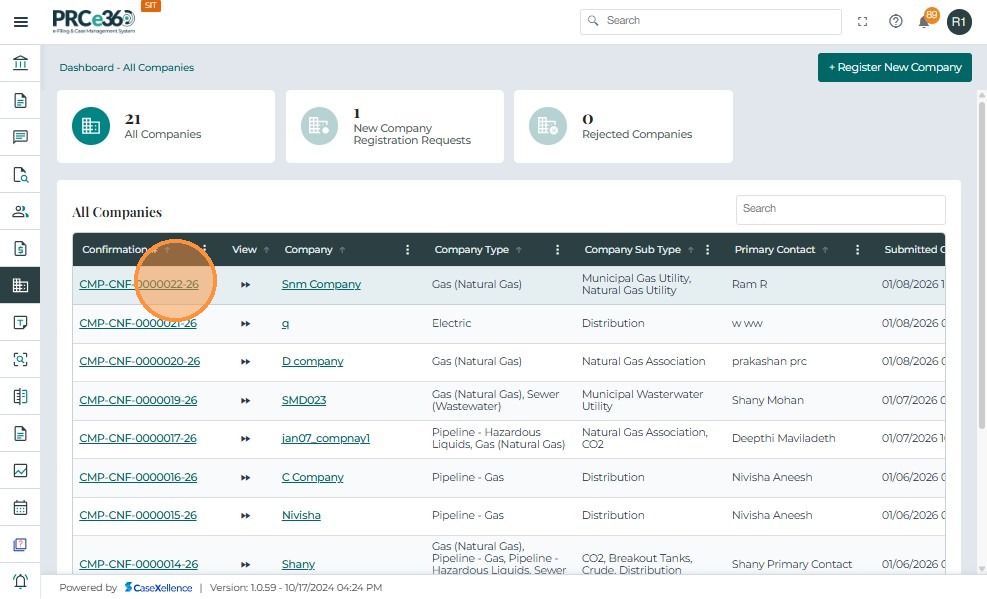
Task: Open the hamburger navigation menu
Action: [x=20, y=21]
